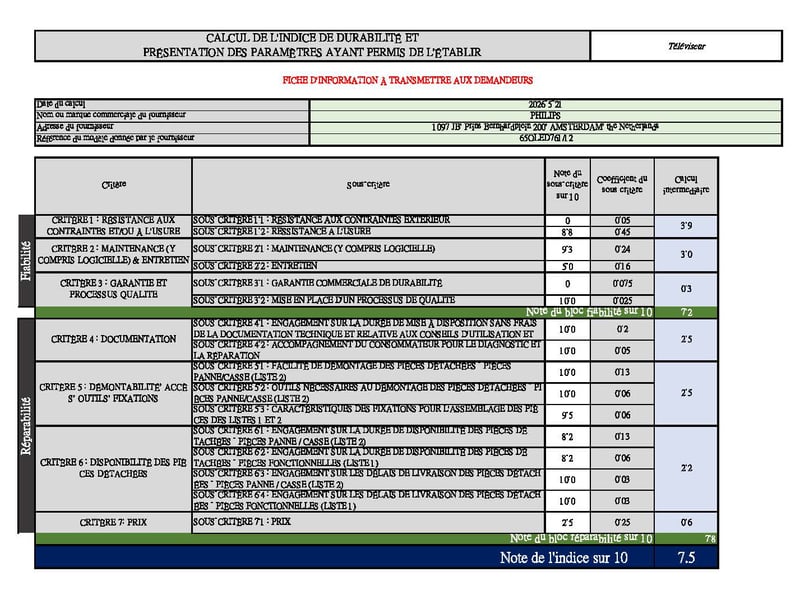Select coefficient 0.075 of sous-critère 3.1
This screenshot has height=600, width=800.
pos(622,284)
